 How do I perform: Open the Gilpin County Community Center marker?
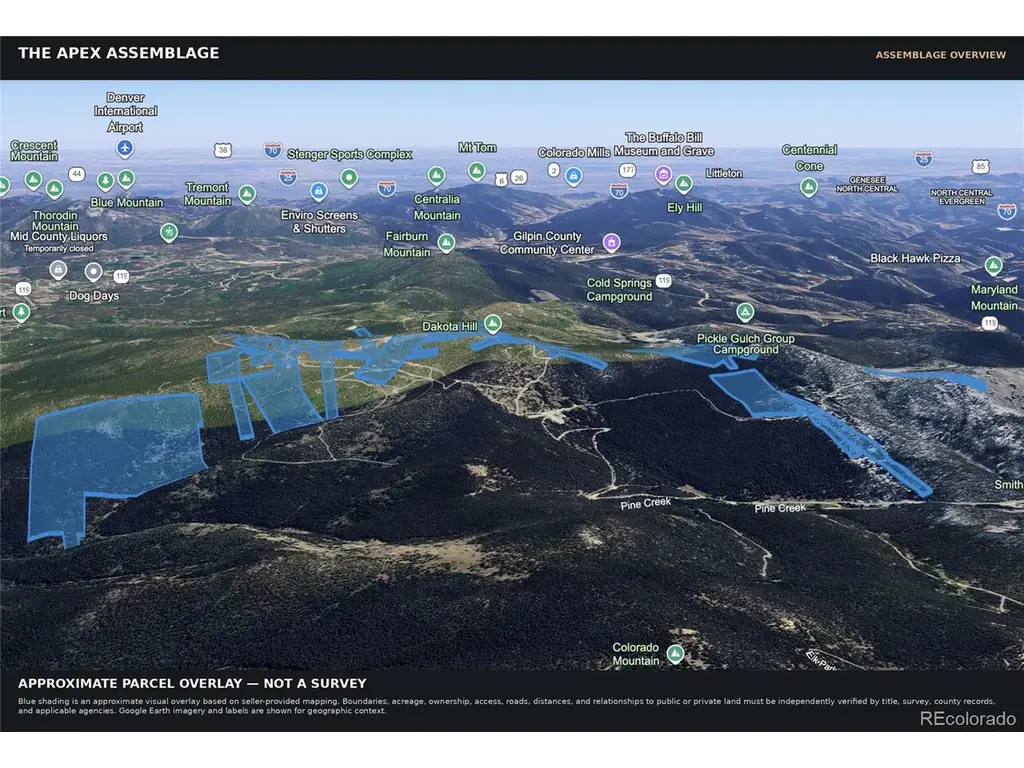point(611,243)
